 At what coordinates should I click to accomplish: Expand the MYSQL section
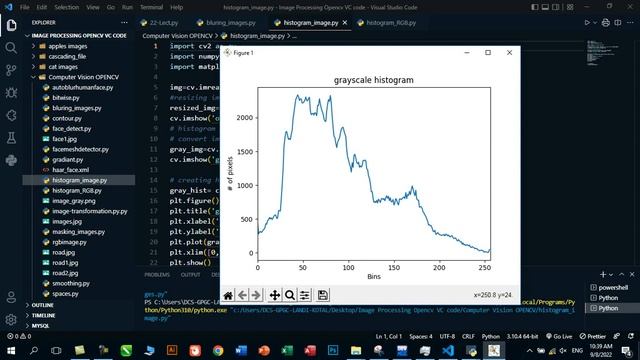[x=40, y=326]
